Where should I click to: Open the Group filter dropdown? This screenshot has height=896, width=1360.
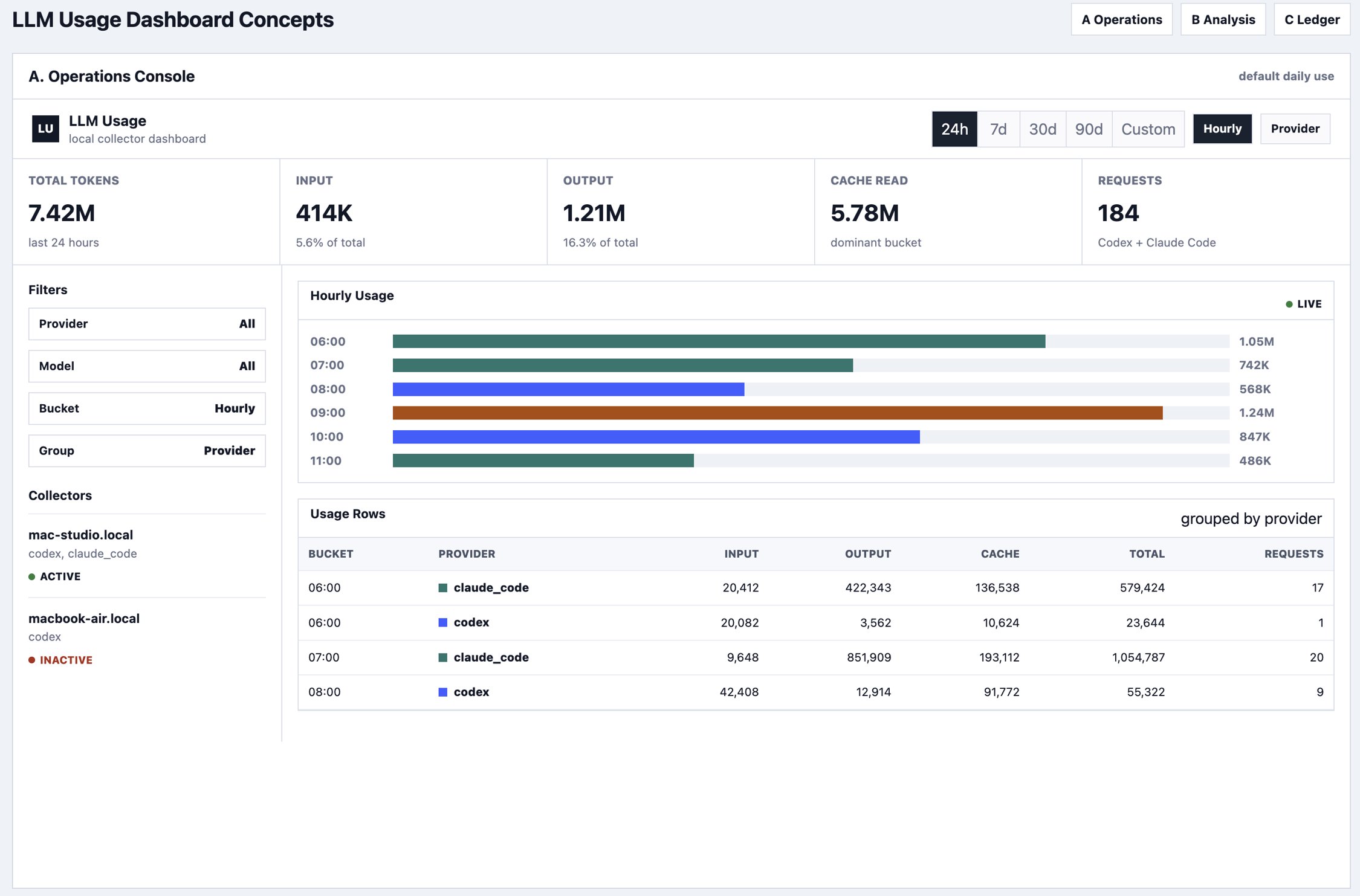[147, 451]
